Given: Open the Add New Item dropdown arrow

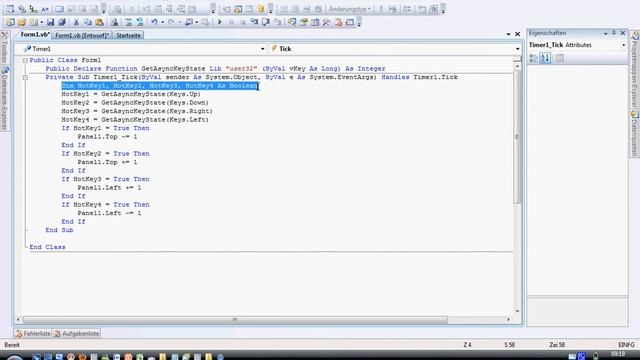Looking at the screenshot, I should pos(42,22).
